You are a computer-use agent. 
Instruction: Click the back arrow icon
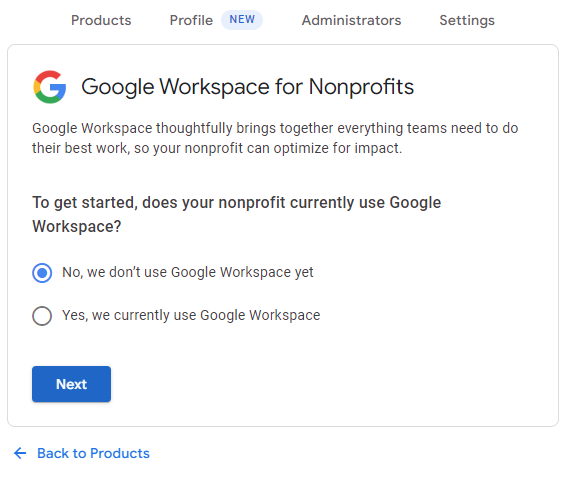[20, 453]
